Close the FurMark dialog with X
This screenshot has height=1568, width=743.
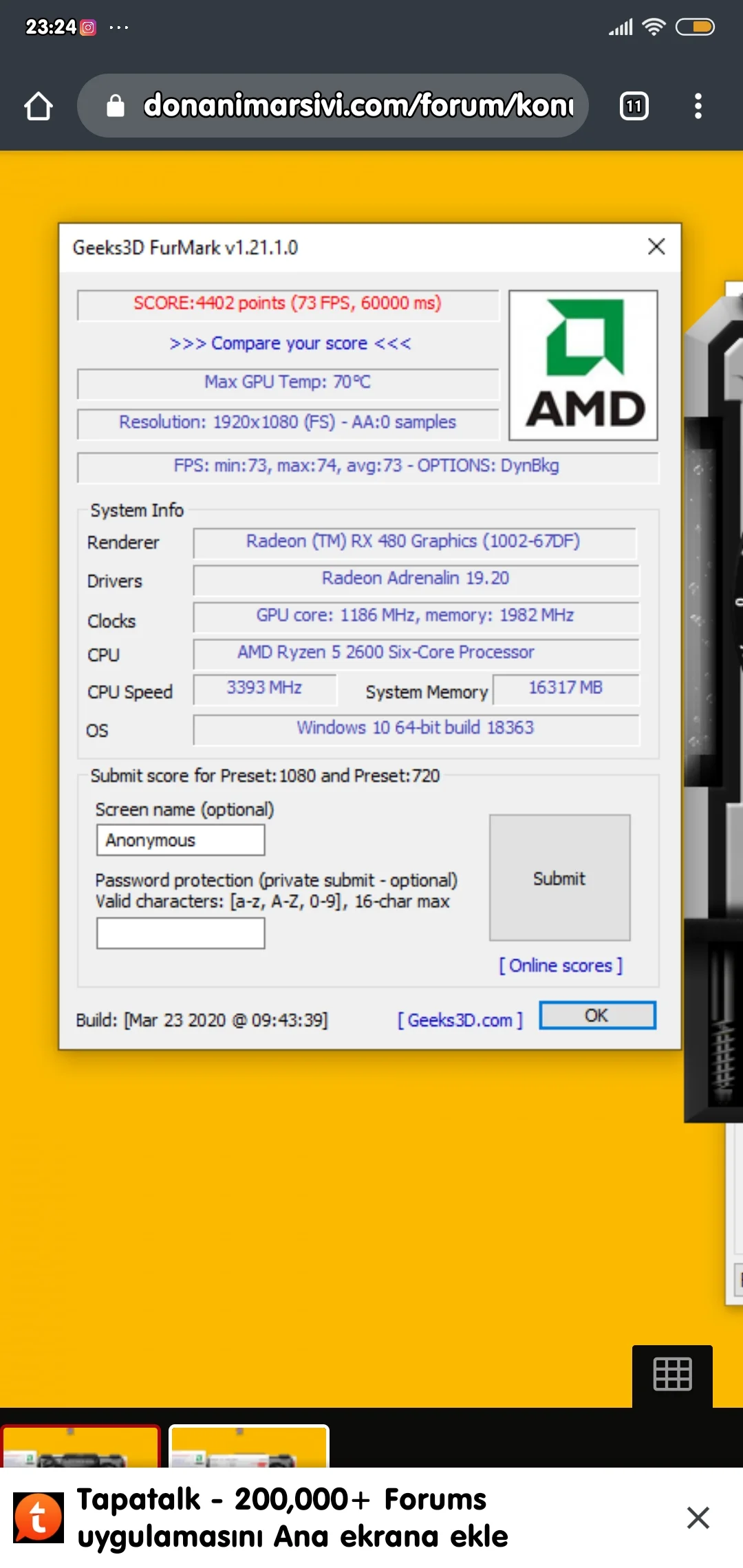click(x=656, y=247)
